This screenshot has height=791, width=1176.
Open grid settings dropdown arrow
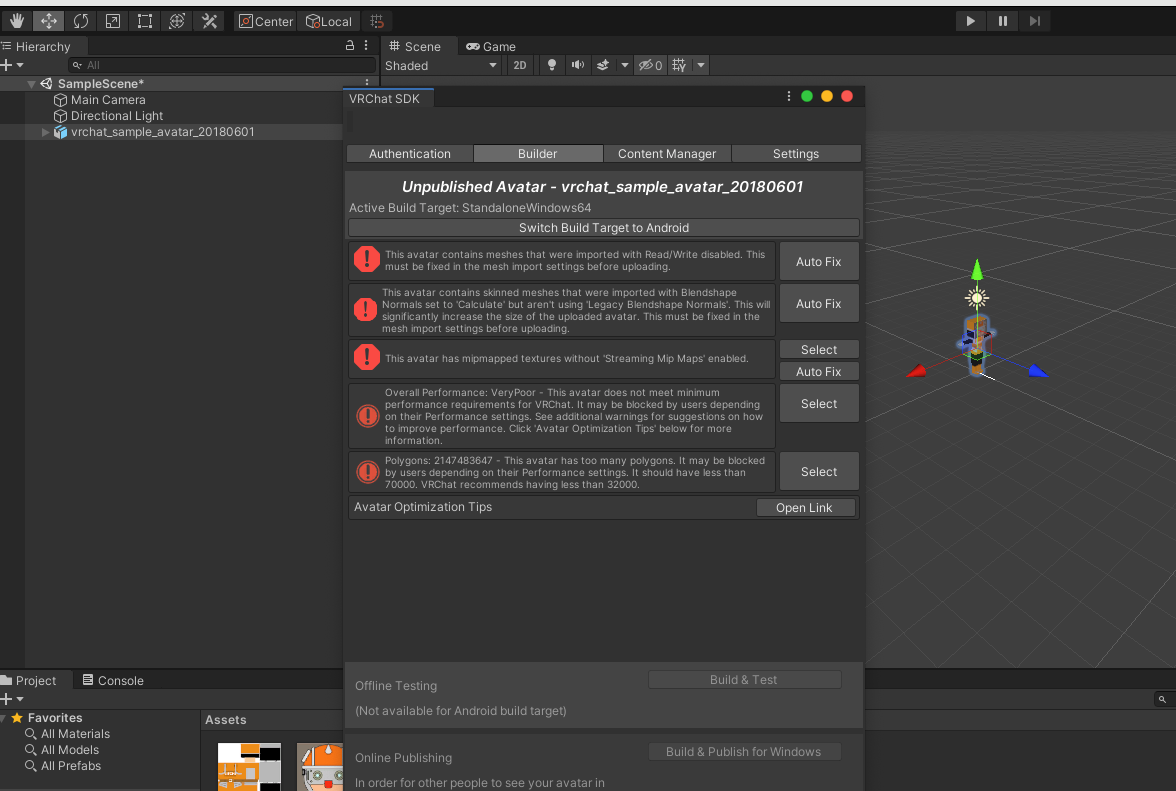[700, 65]
